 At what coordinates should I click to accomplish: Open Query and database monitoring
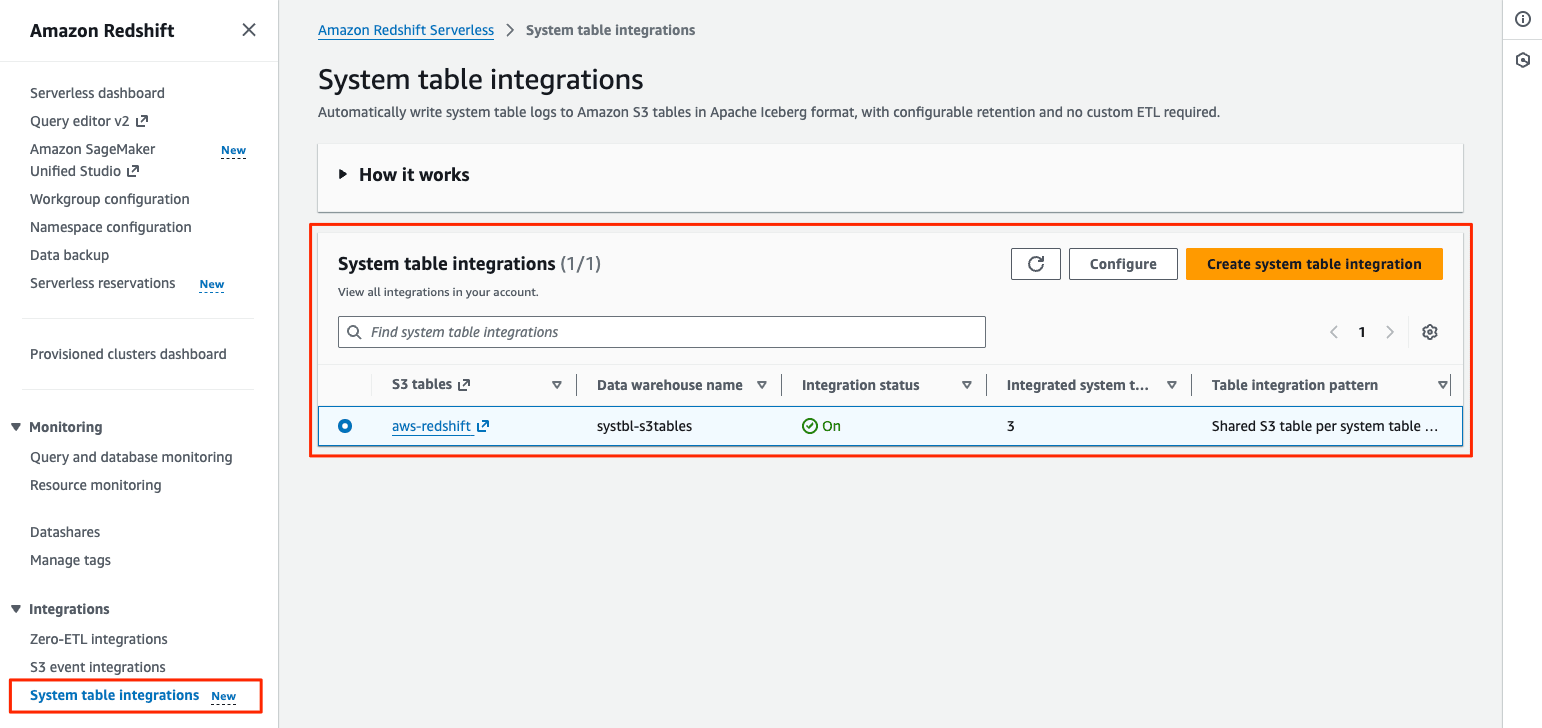pyautogui.click(x=131, y=457)
